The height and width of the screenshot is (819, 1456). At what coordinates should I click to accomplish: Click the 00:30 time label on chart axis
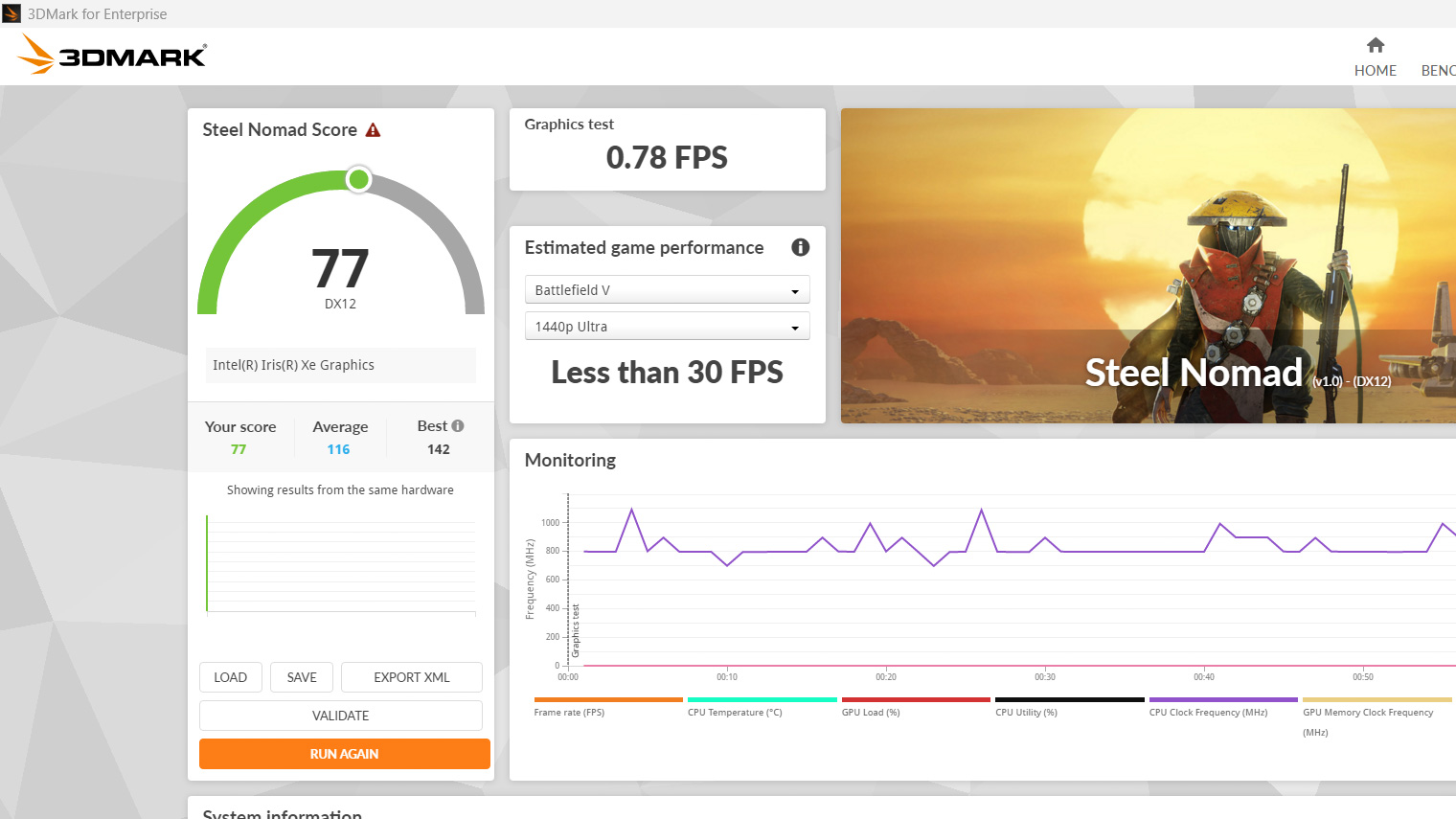[1045, 677]
